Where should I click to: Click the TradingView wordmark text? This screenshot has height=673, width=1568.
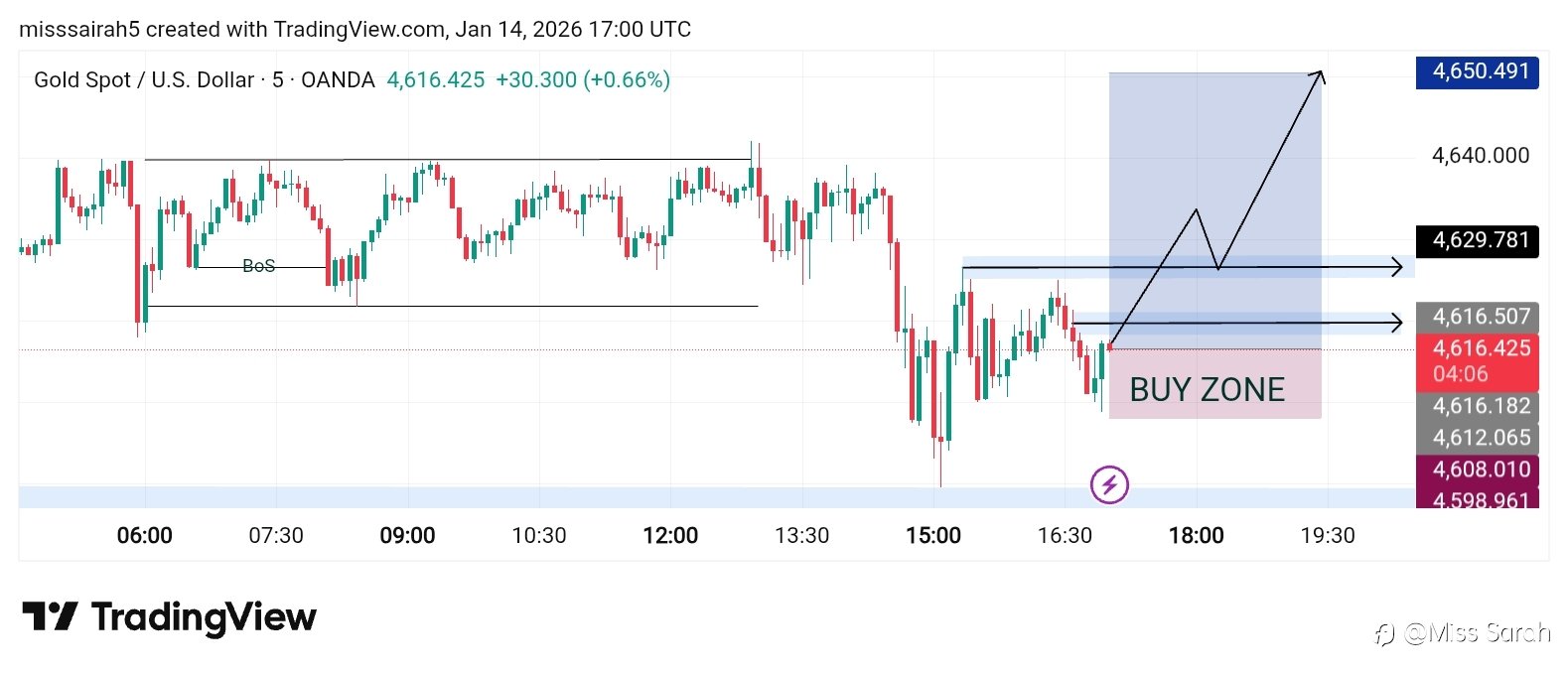[204, 617]
